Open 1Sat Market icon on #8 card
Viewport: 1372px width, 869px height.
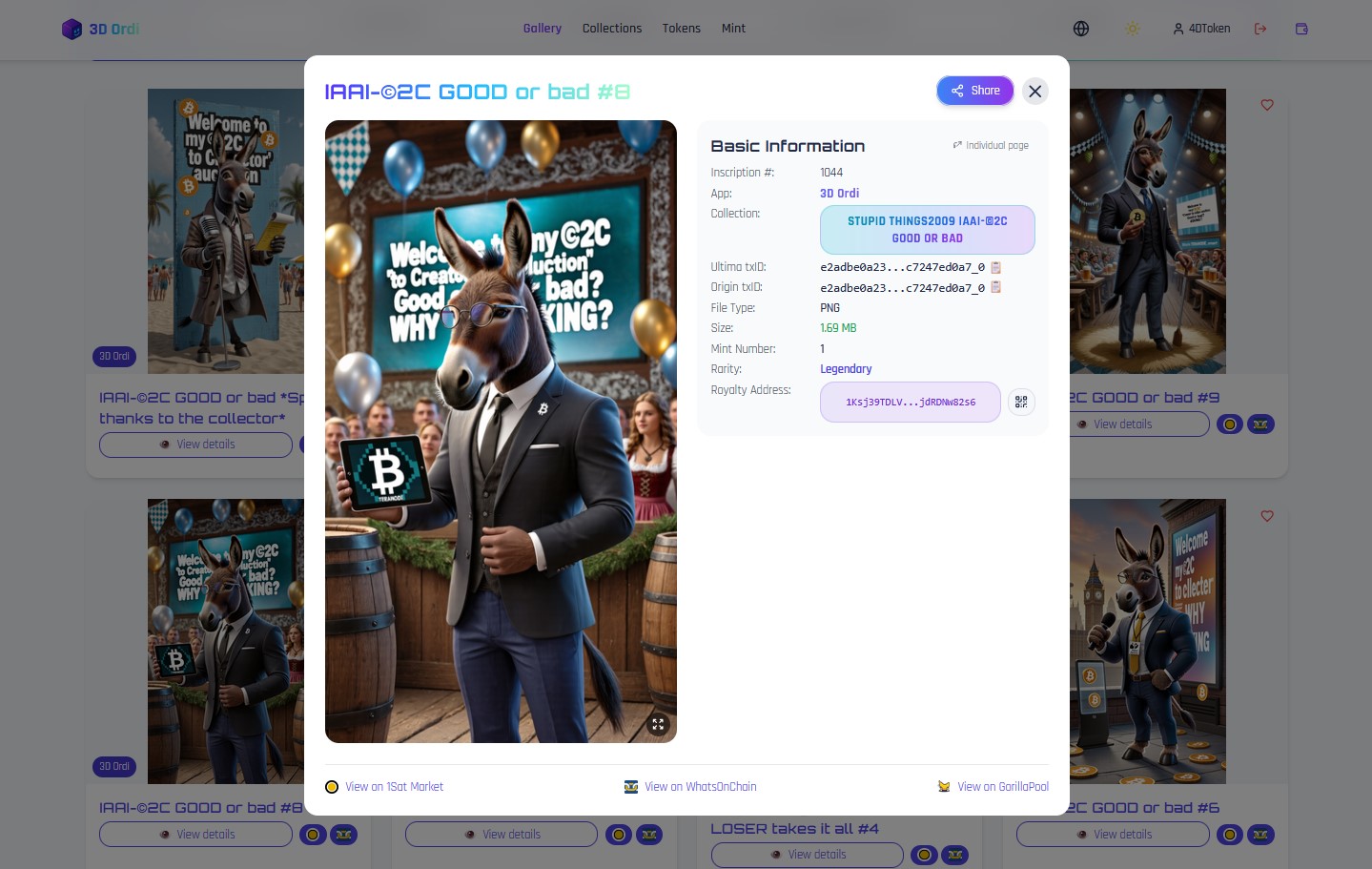point(313,835)
